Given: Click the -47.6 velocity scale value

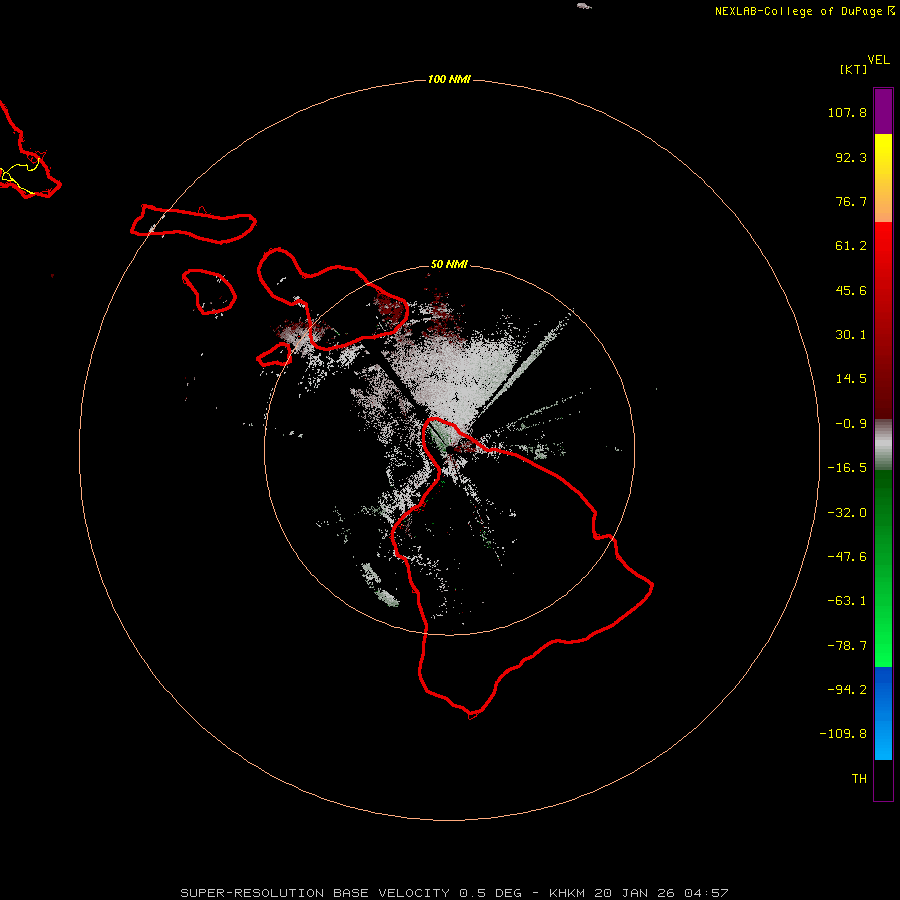Looking at the screenshot, I should click(847, 557).
